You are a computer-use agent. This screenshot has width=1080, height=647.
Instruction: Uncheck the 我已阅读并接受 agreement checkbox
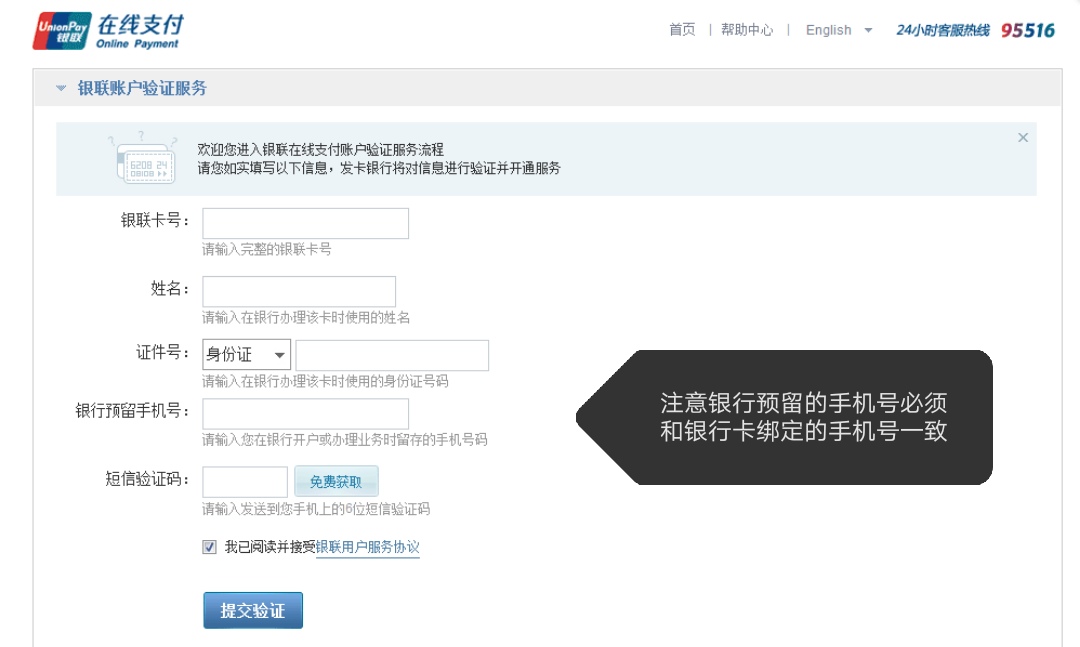click(x=208, y=547)
